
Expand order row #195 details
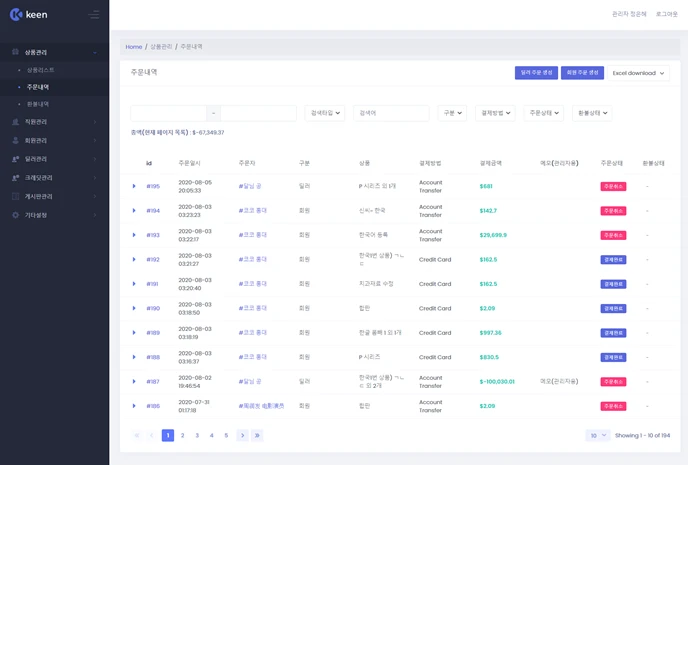coord(134,186)
